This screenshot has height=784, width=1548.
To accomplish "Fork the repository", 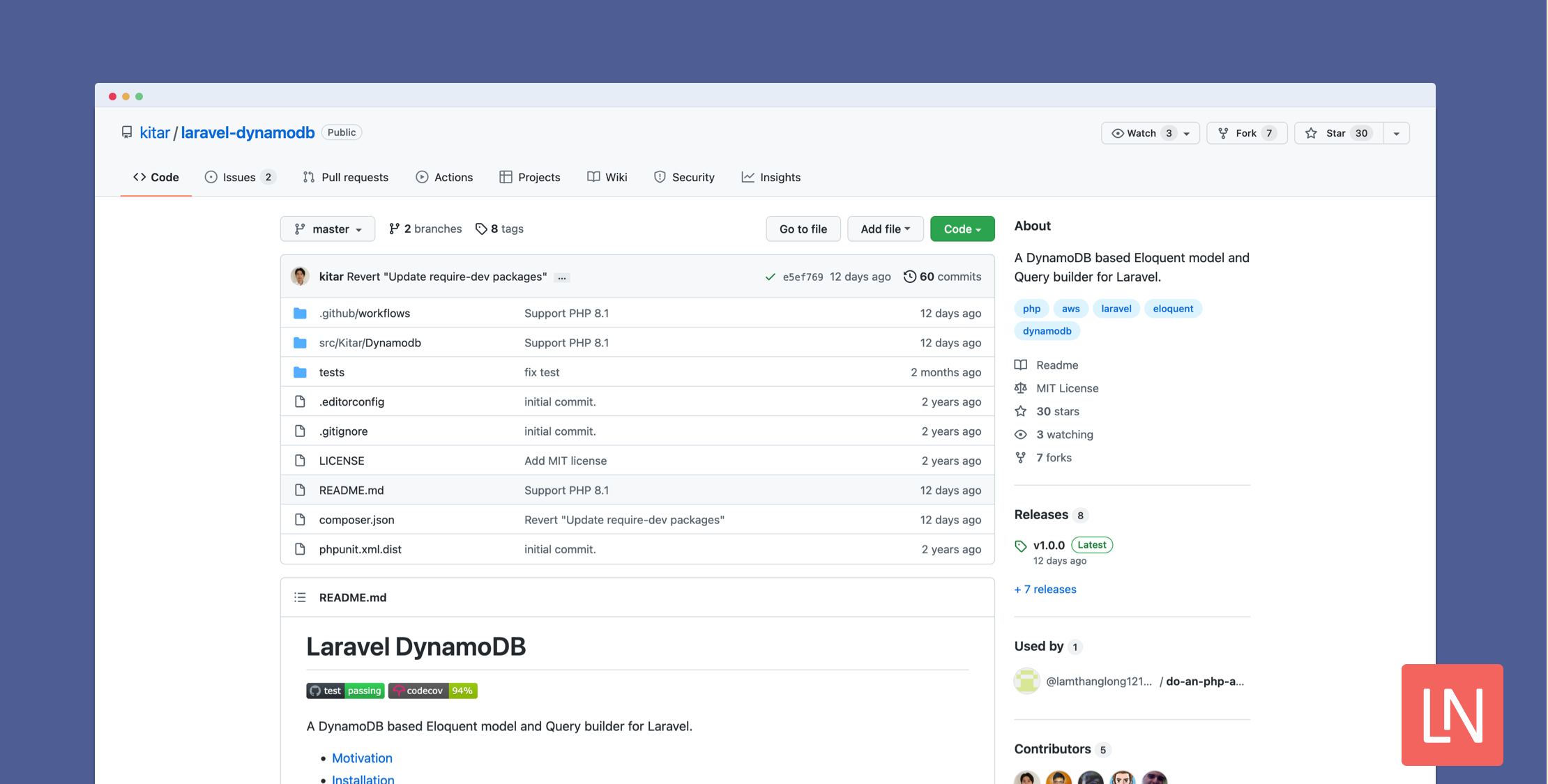I will 1247,133.
